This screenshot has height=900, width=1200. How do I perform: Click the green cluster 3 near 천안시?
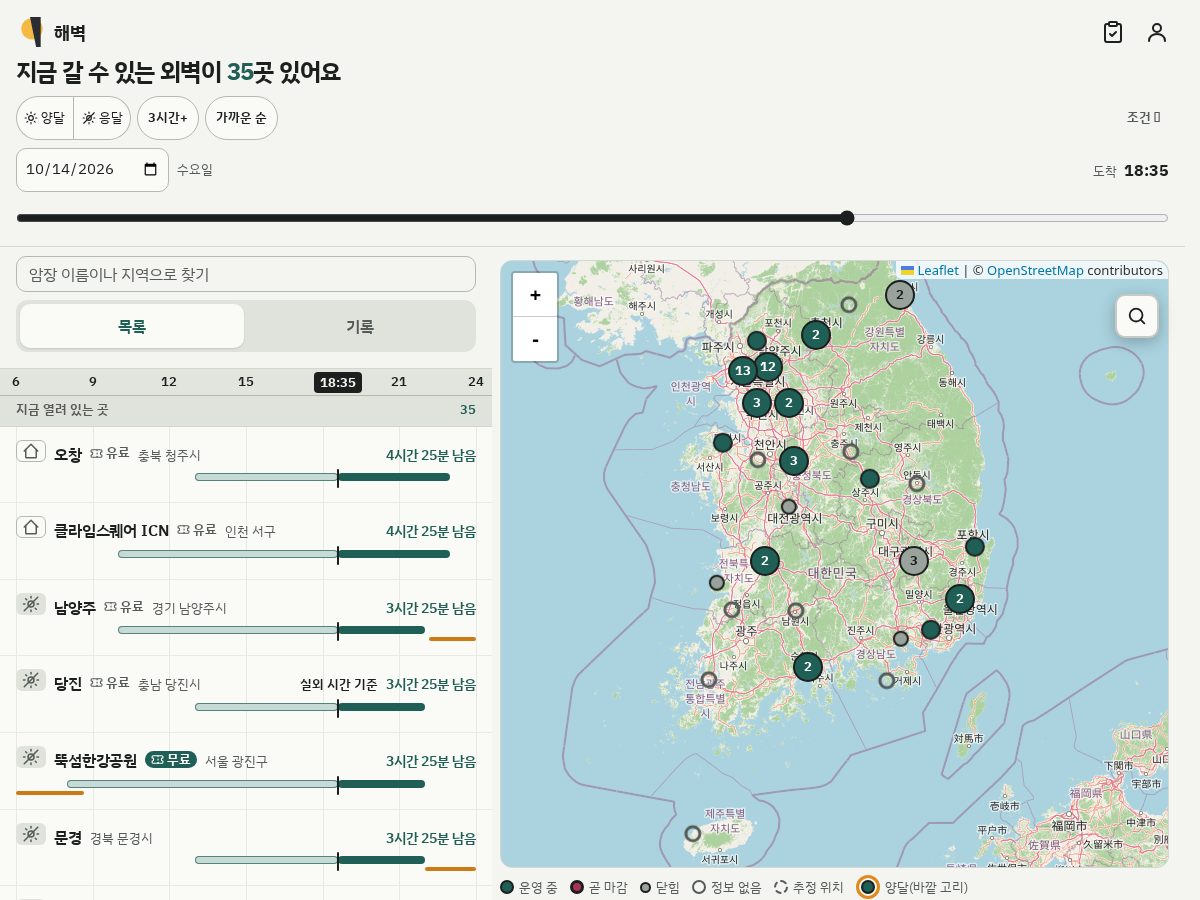pyautogui.click(x=794, y=461)
